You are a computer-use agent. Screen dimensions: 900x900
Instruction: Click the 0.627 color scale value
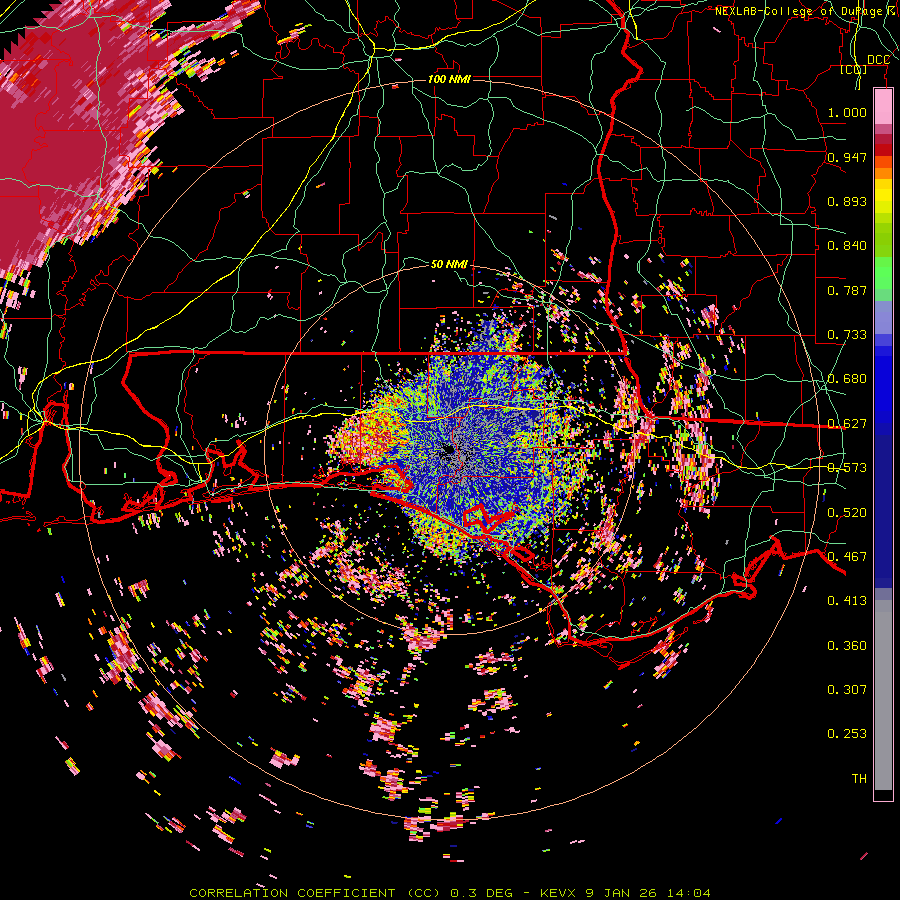tap(847, 424)
